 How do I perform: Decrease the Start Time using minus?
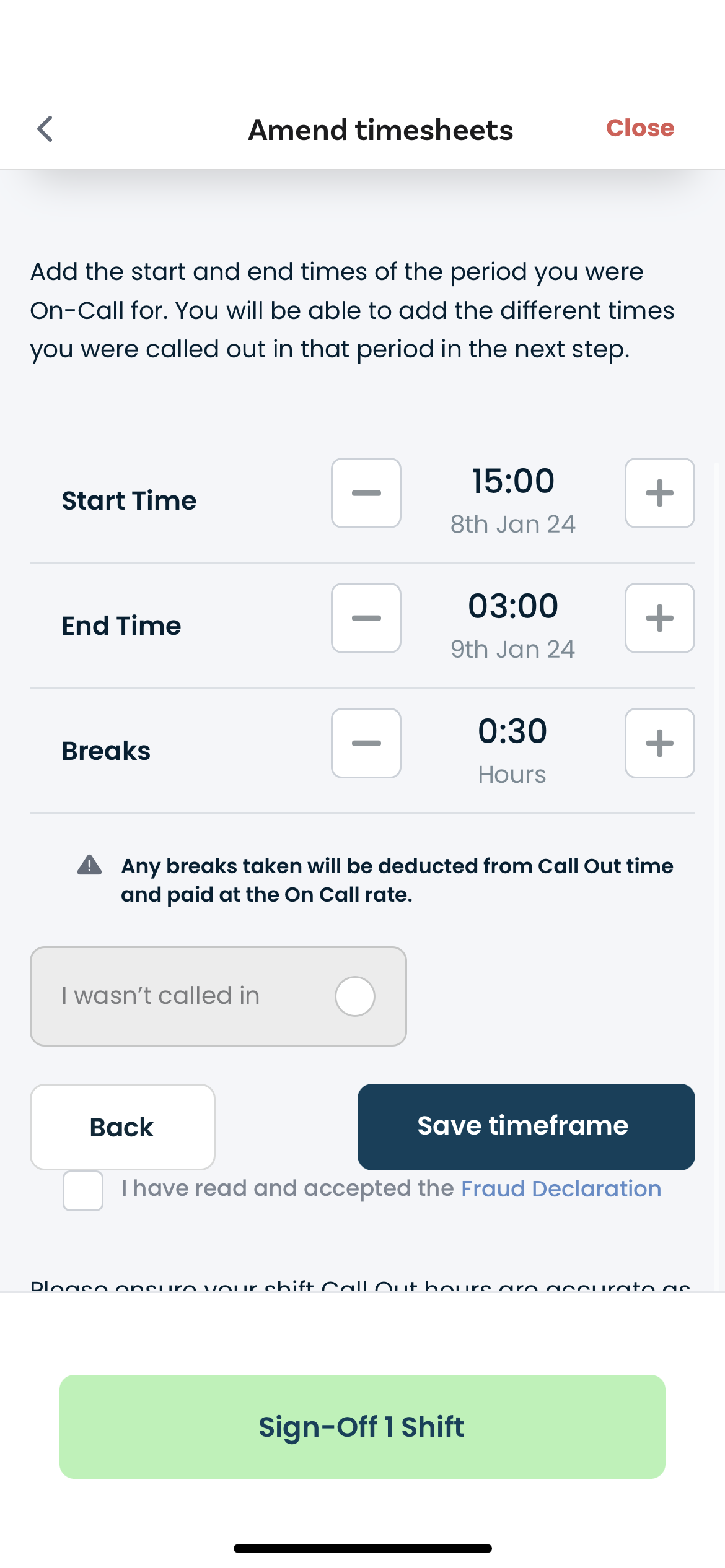pos(366,493)
